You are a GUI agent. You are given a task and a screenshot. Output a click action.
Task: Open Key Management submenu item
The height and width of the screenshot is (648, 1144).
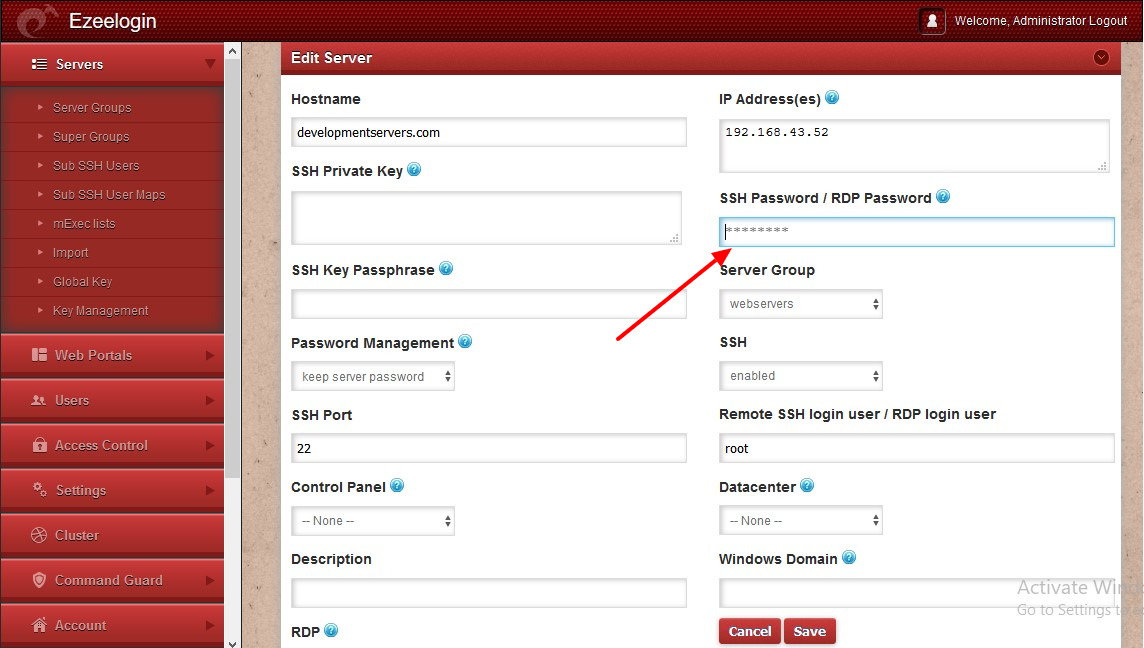point(100,311)
